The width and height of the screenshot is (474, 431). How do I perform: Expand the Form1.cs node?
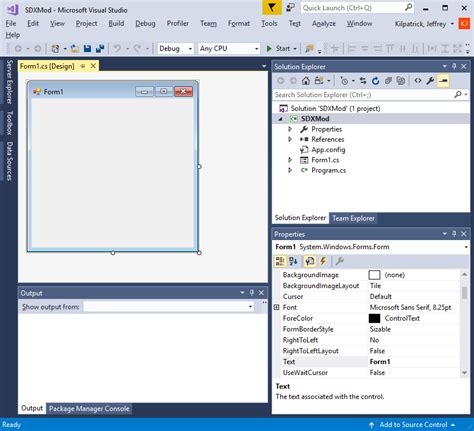(x=290, y=160)
